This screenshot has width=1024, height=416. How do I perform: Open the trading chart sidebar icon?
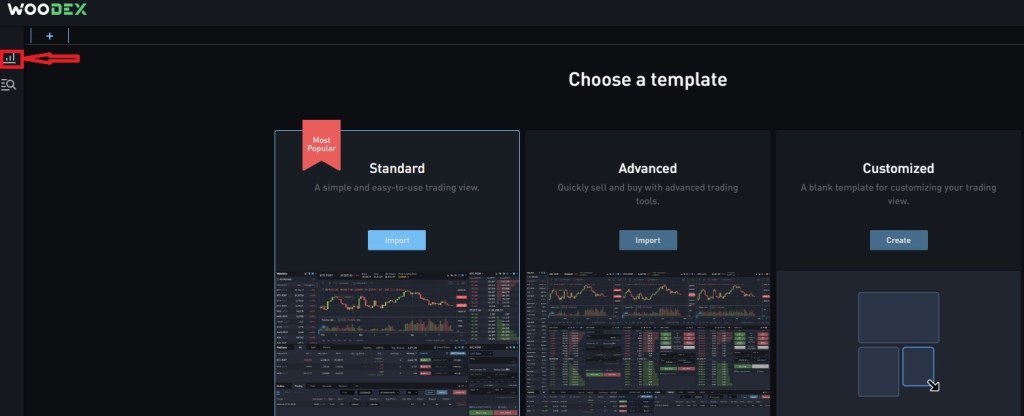[x=10, y=58]
